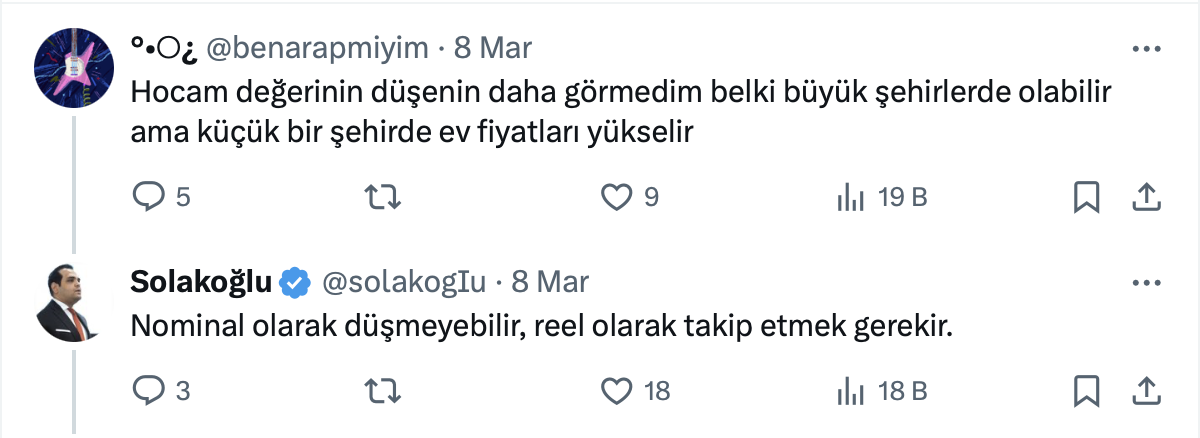Open more options for Solakoğlu's tweet
The height and width of the screenshot is (438, 1200).
click(x=1145, y=281)
